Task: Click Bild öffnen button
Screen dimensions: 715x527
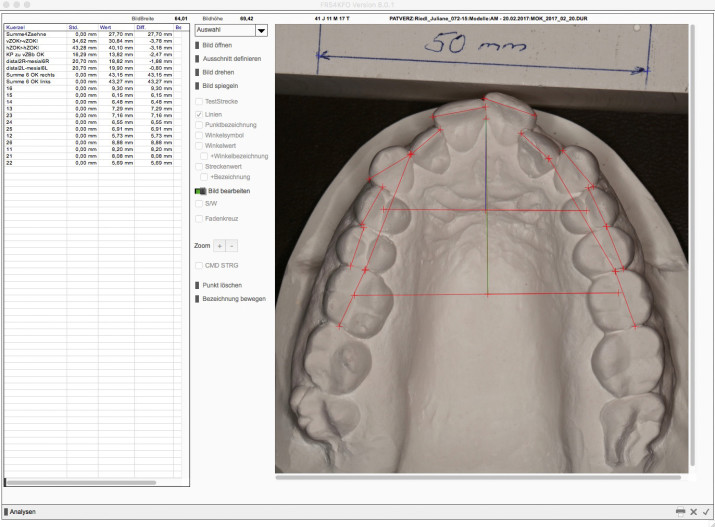Action: (214, 45)
